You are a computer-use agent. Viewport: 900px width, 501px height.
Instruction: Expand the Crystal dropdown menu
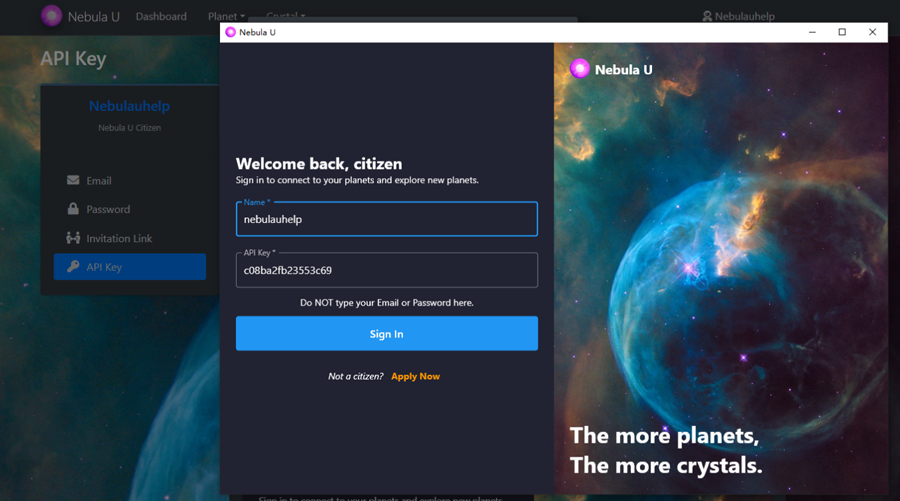pyautogui.click(x=285, y=15)
